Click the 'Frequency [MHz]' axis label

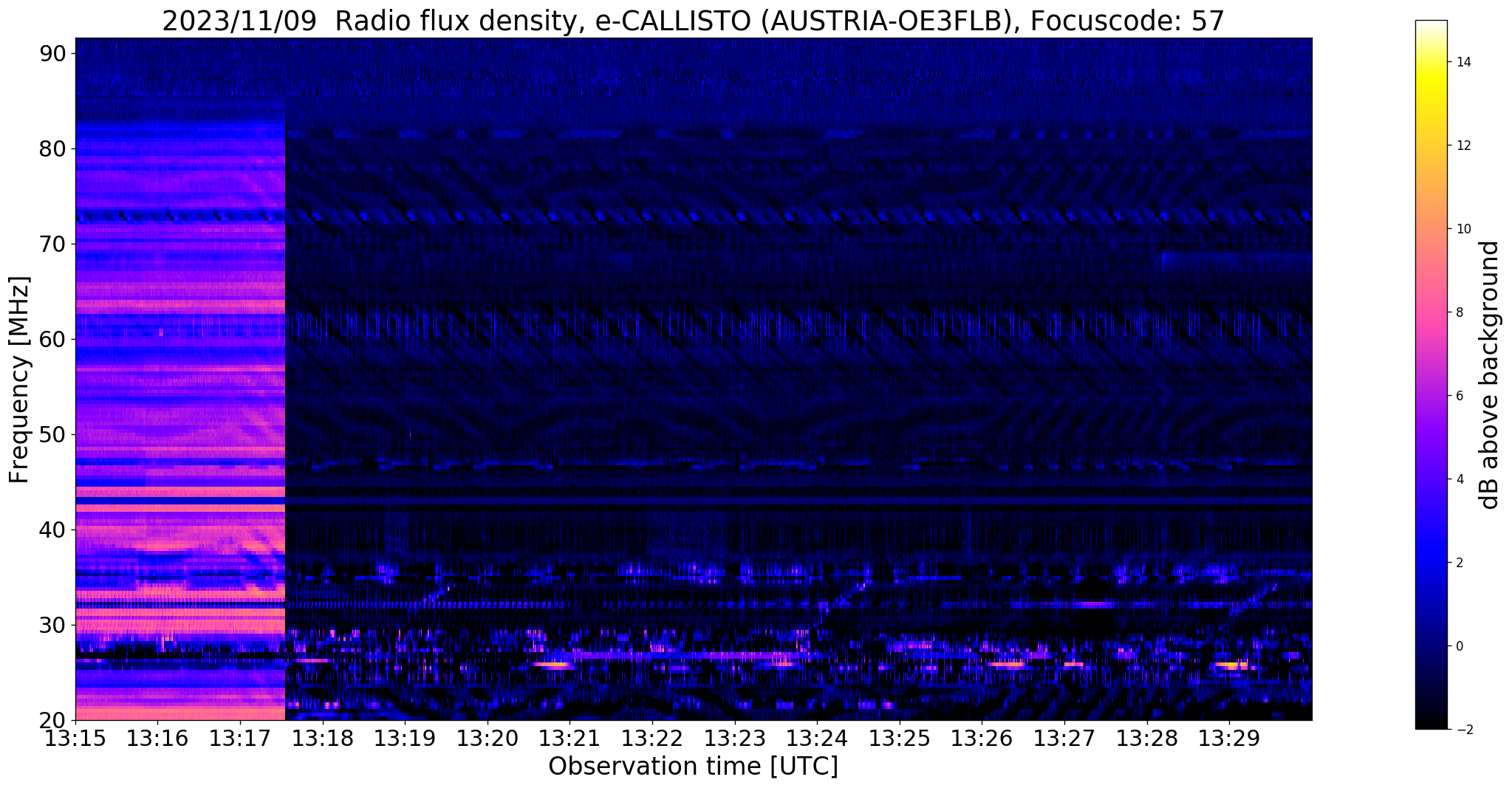(19, 380)
